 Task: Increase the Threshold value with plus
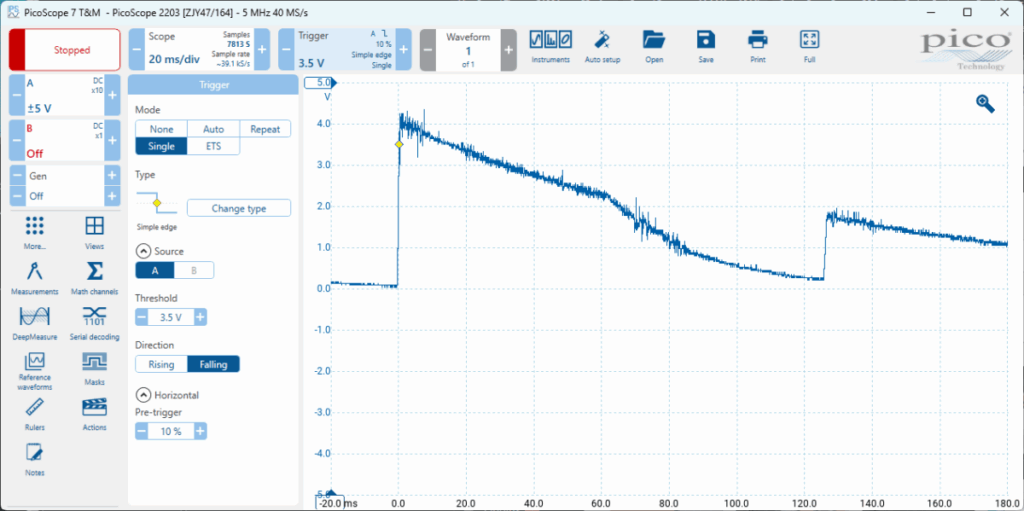(x=200, y=317)
